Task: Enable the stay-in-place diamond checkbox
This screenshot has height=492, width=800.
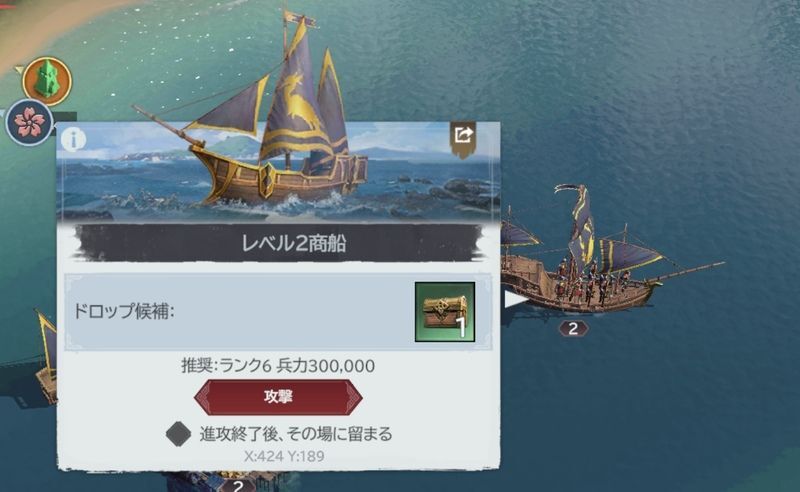Action: [179, 434]
